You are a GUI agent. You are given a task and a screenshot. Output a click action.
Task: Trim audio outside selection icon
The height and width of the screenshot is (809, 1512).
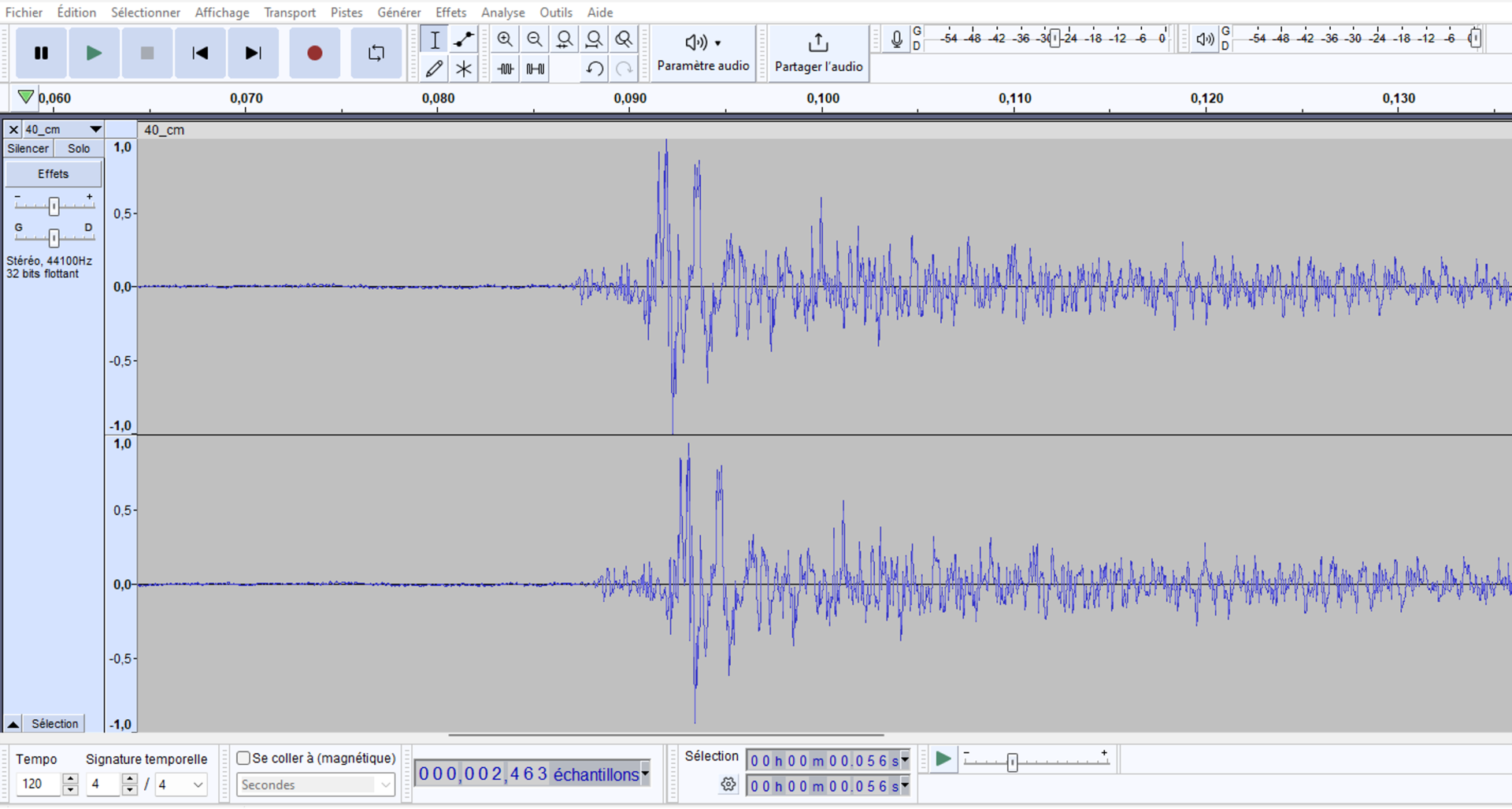(x=505, y=69)
